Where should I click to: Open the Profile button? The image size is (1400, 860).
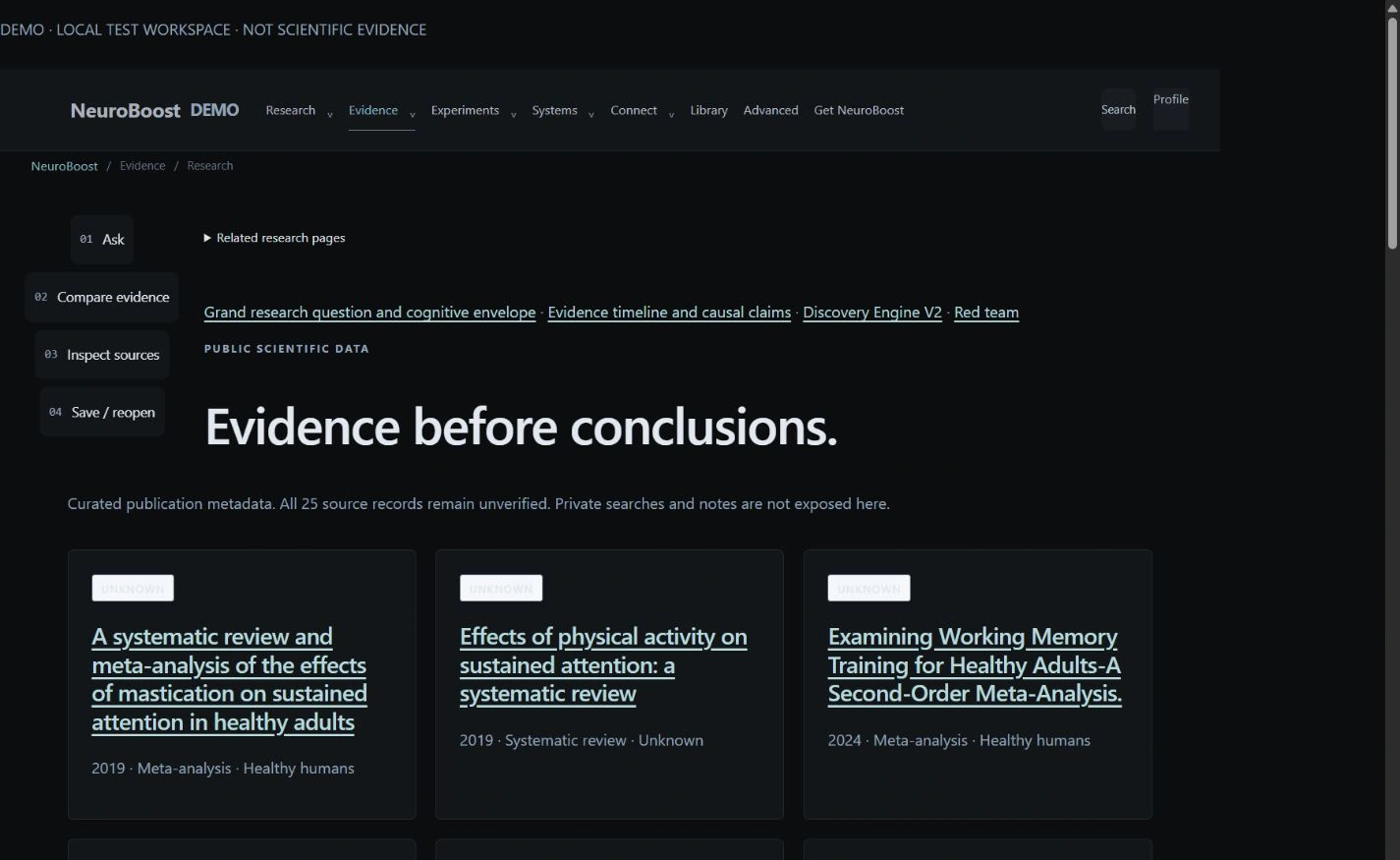(x=1170, y=109)
